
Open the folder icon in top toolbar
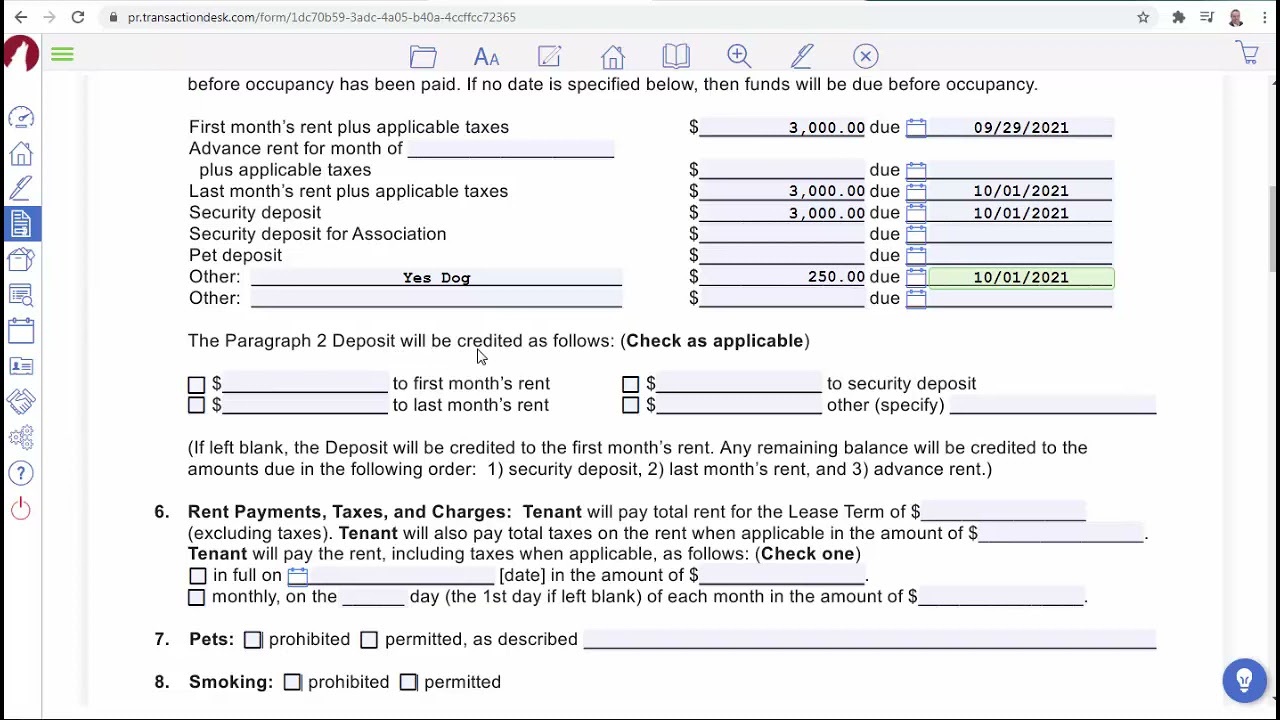[423, 56]
